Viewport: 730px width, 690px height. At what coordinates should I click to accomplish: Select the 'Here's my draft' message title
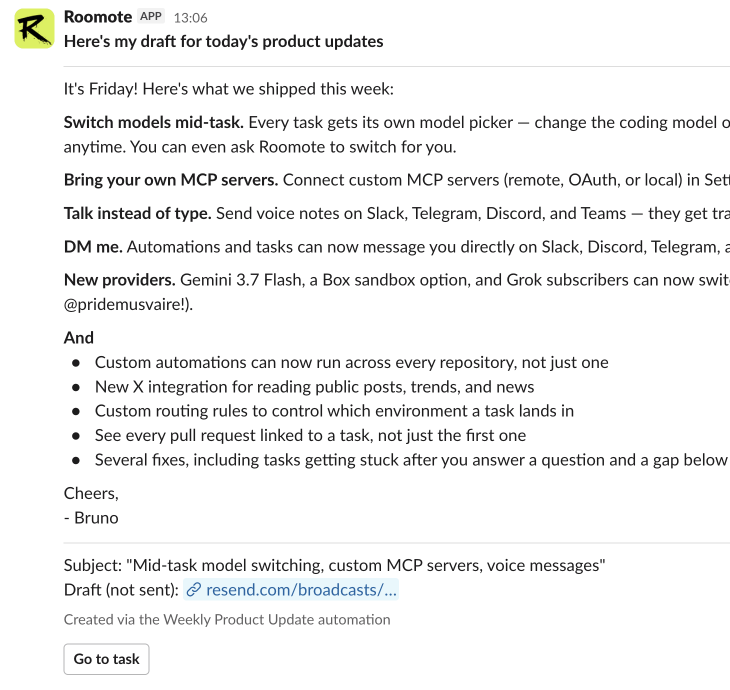pyautogui.click(x=223, y=41)
